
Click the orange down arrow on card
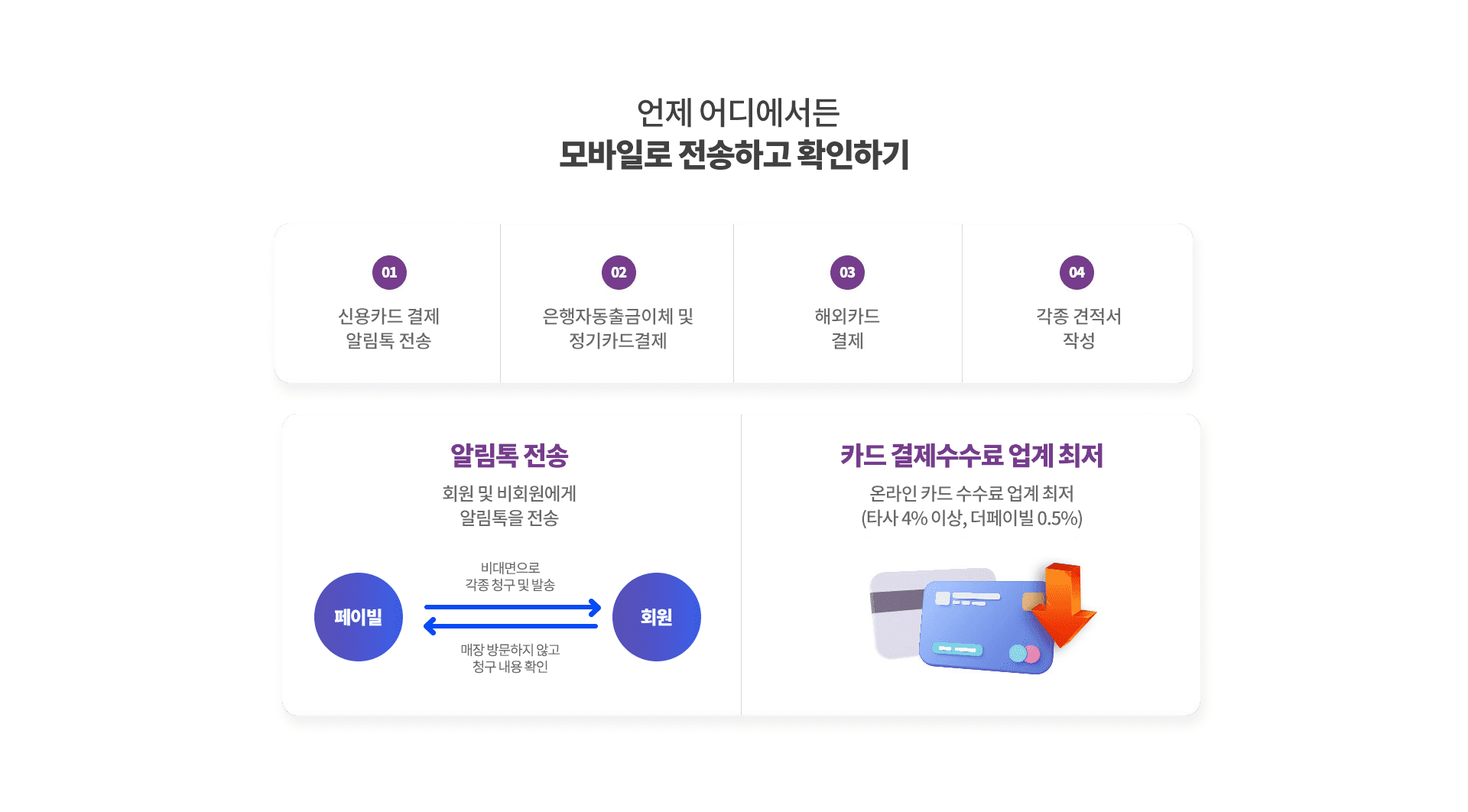click(x=1066, y=604)
